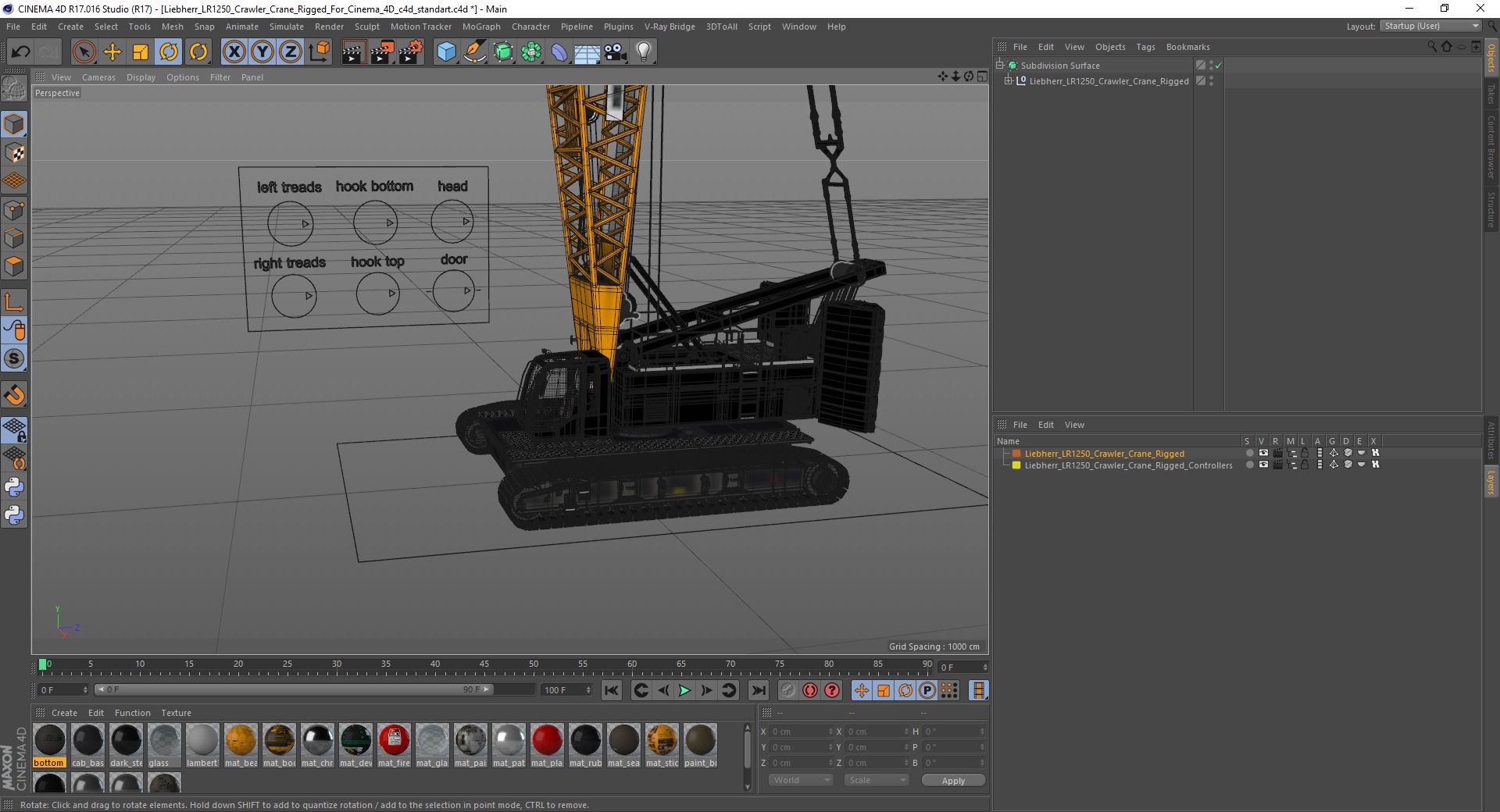Activate the Rotate tool
This screenshot has height=812, width=1500.
pyautogui.click(x=169, y=52)
